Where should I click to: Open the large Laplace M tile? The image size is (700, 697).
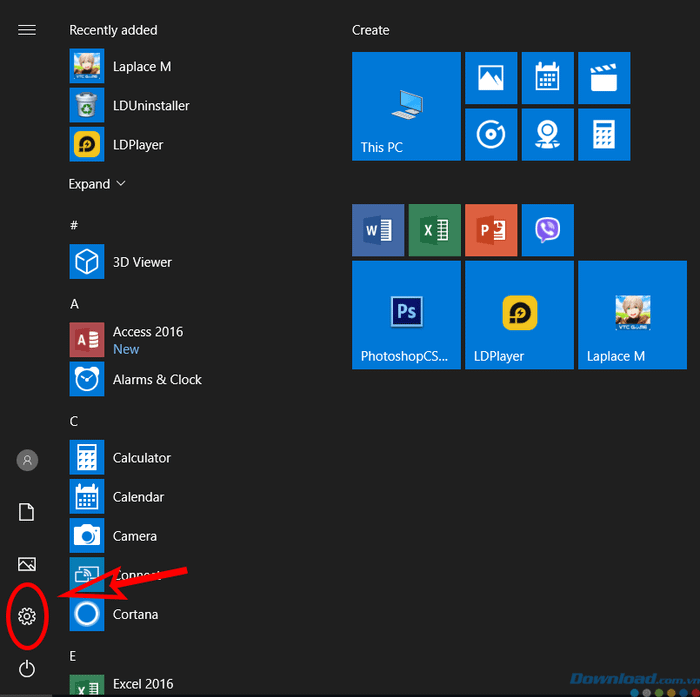point(632,315)
